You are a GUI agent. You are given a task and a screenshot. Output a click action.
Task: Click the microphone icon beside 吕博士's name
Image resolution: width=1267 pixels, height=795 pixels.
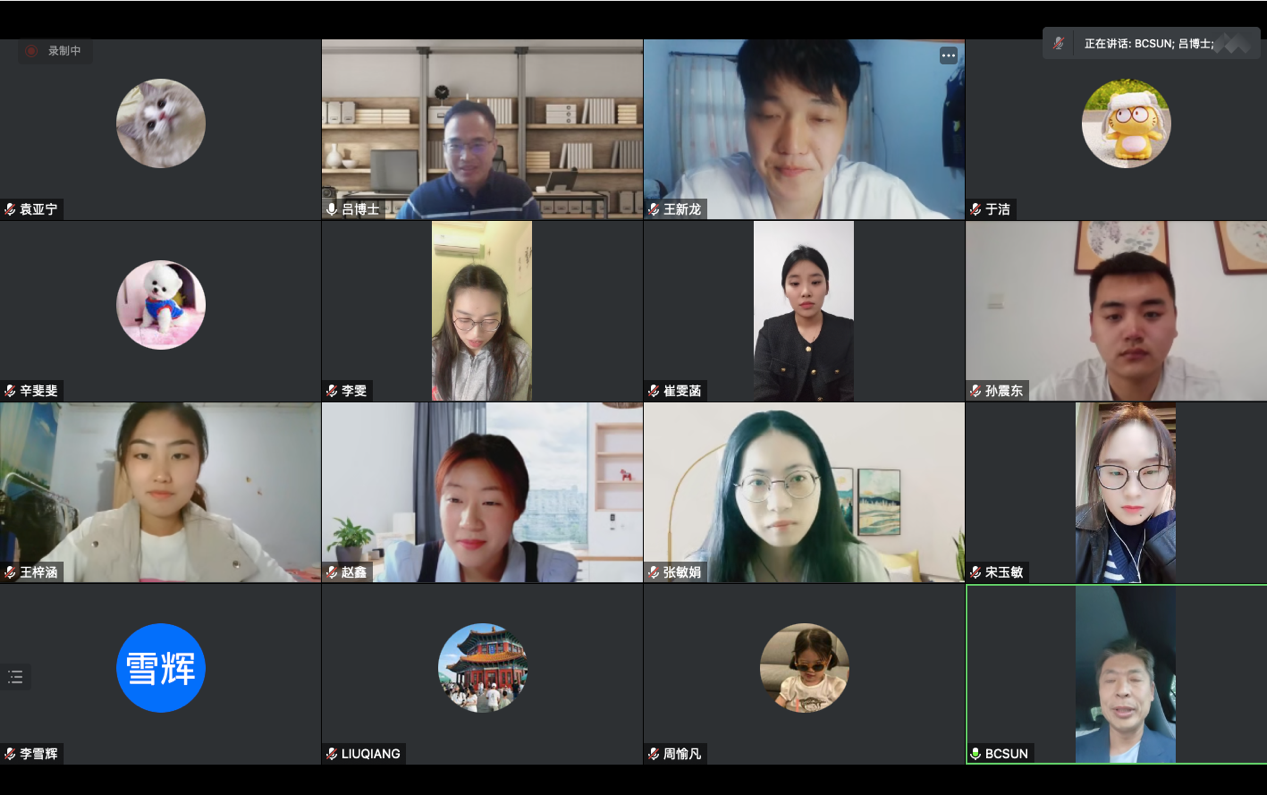pyautogui.click(x=332, y=209)
